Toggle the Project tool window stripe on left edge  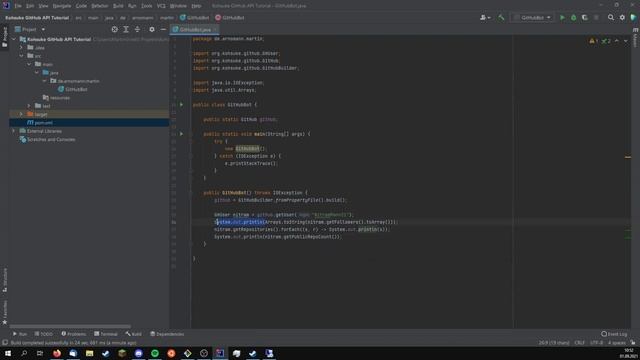coord(5,37)
